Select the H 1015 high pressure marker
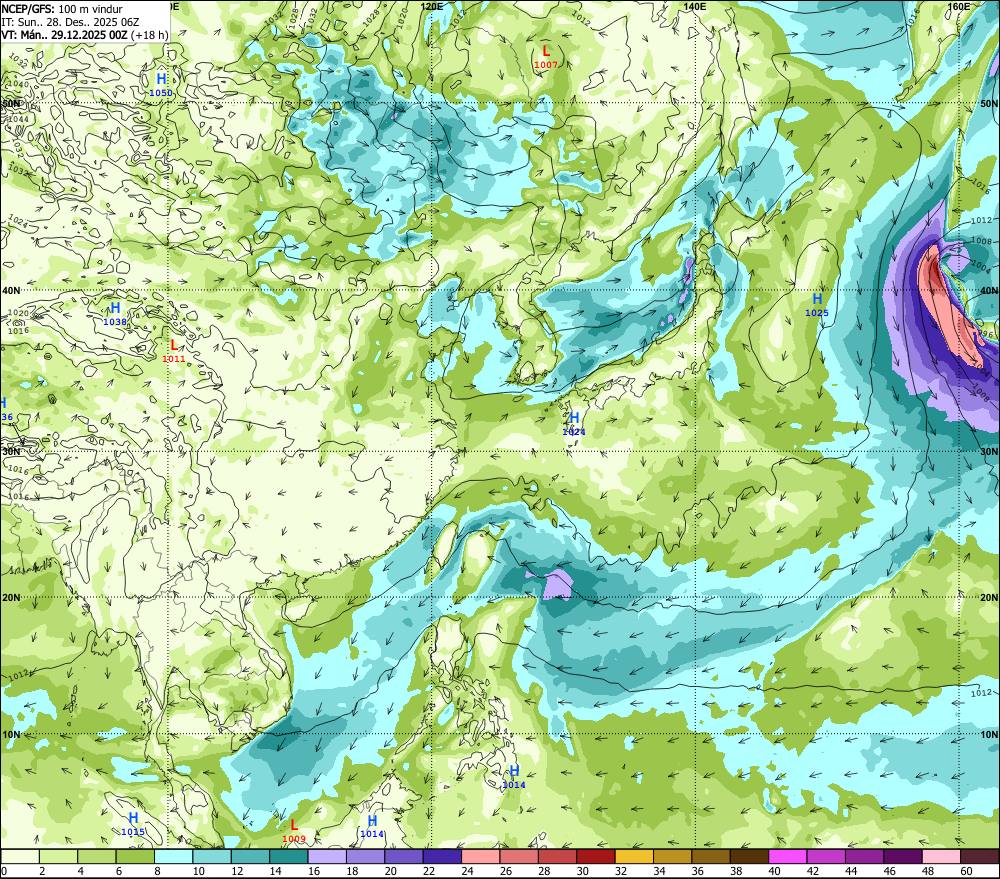 (133, 824)
